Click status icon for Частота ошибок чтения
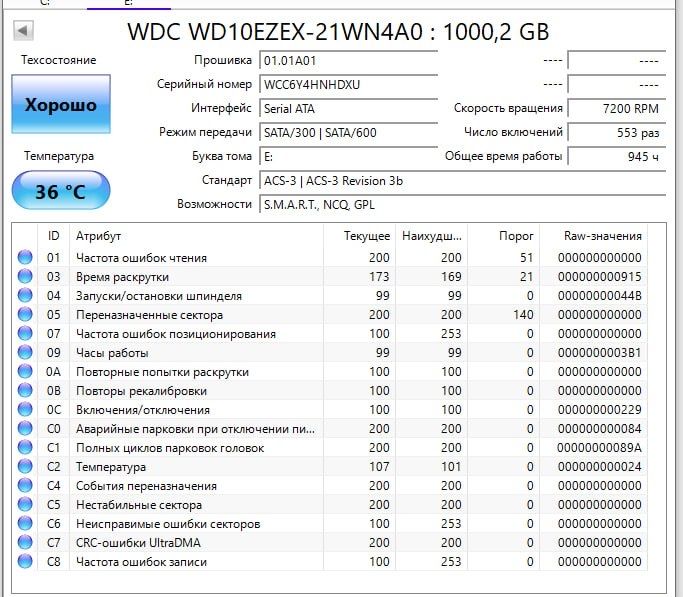The height and width of the screenshot is (597, 683). pyautogui.click(x=25, y=257)
